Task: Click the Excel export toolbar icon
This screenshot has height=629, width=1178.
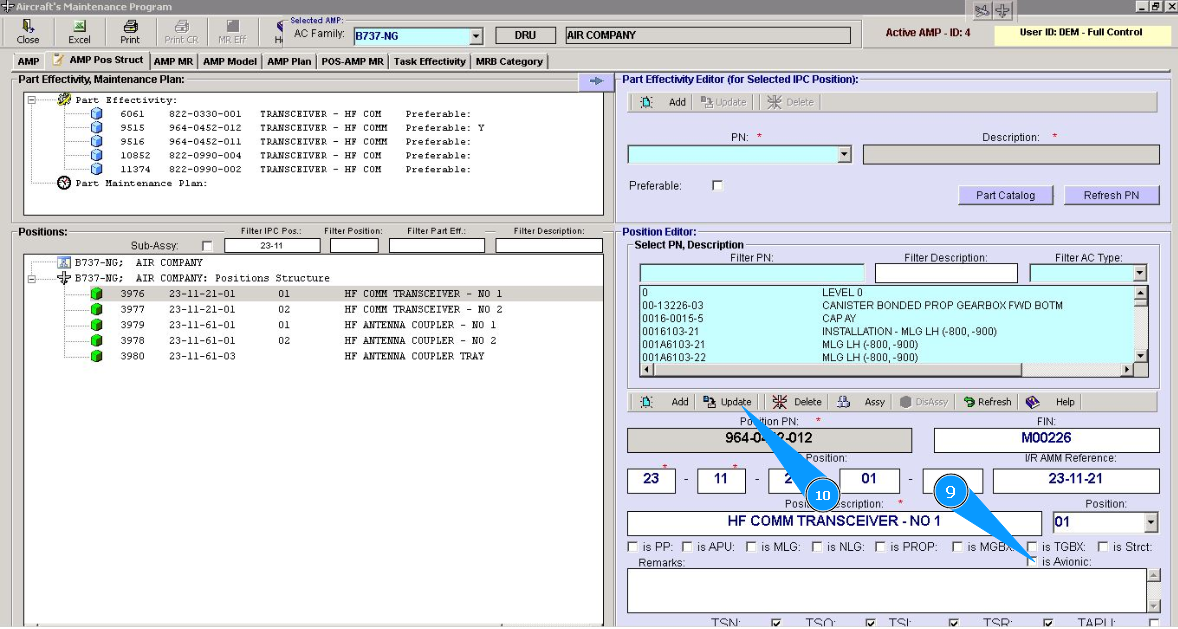Action: point(79,31)
